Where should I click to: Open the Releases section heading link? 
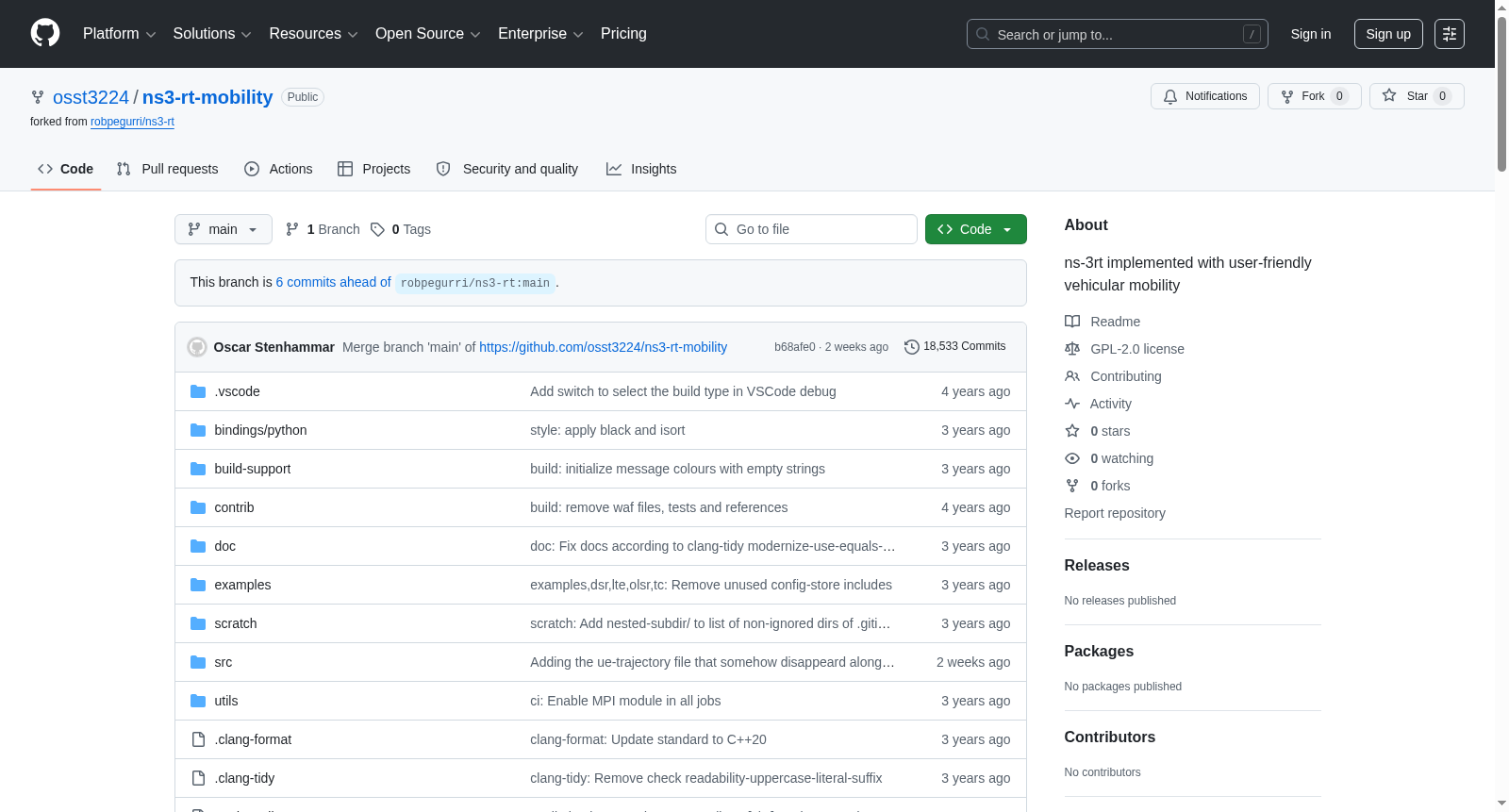1097,565
